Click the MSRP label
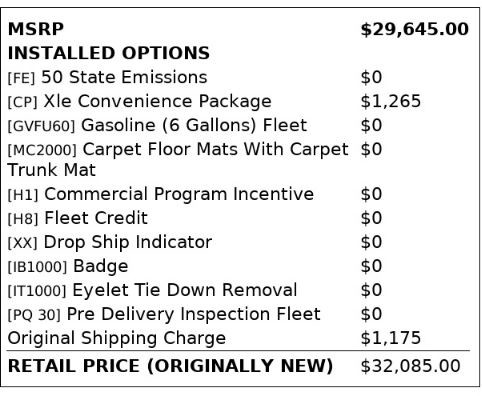Viewport: 482px width, 396px height. (36, 29)
